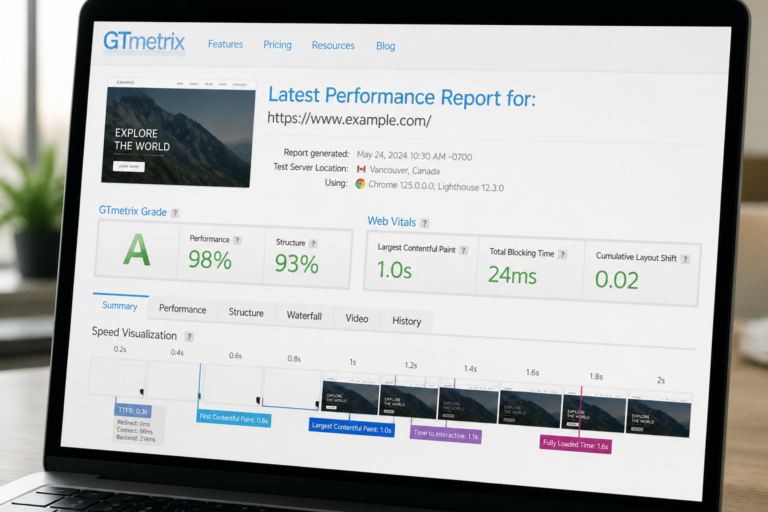
Task: Click the Redirect: 0ms detail text
Action: pyautogui.click(x=134, y=423)
